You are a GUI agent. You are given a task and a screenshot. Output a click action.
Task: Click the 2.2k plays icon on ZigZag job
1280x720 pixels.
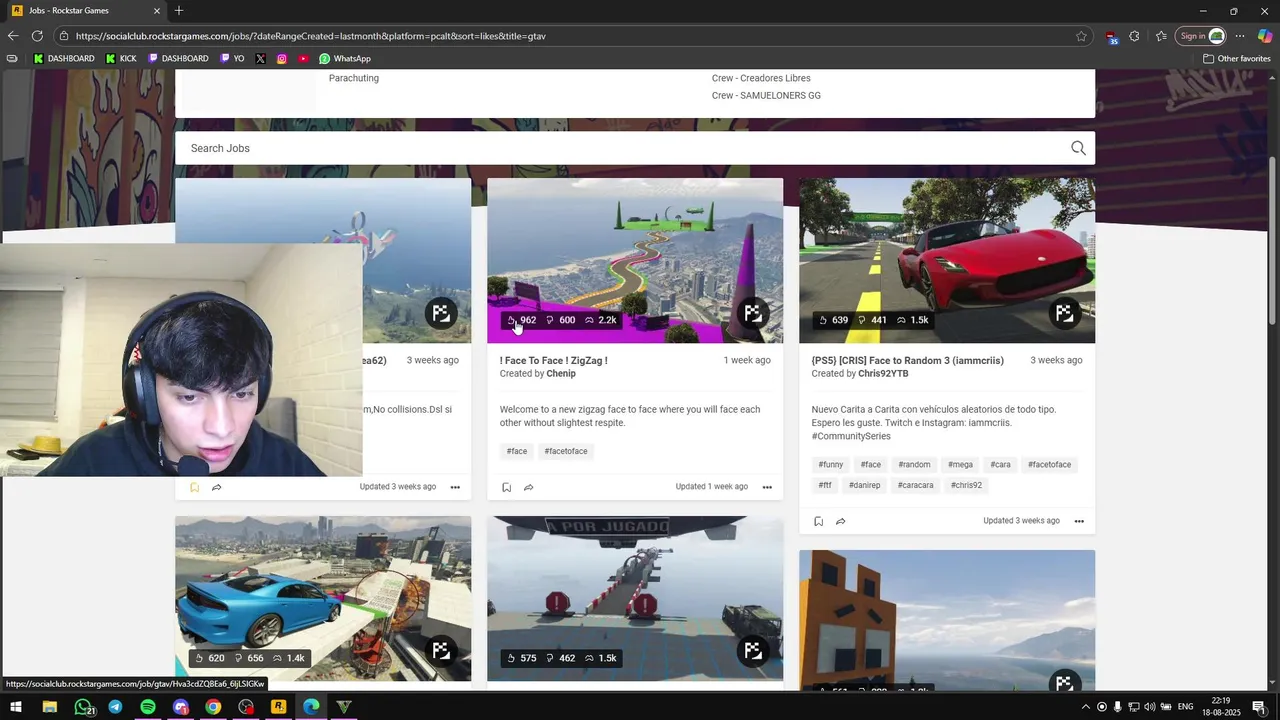[x=589, y=320]
